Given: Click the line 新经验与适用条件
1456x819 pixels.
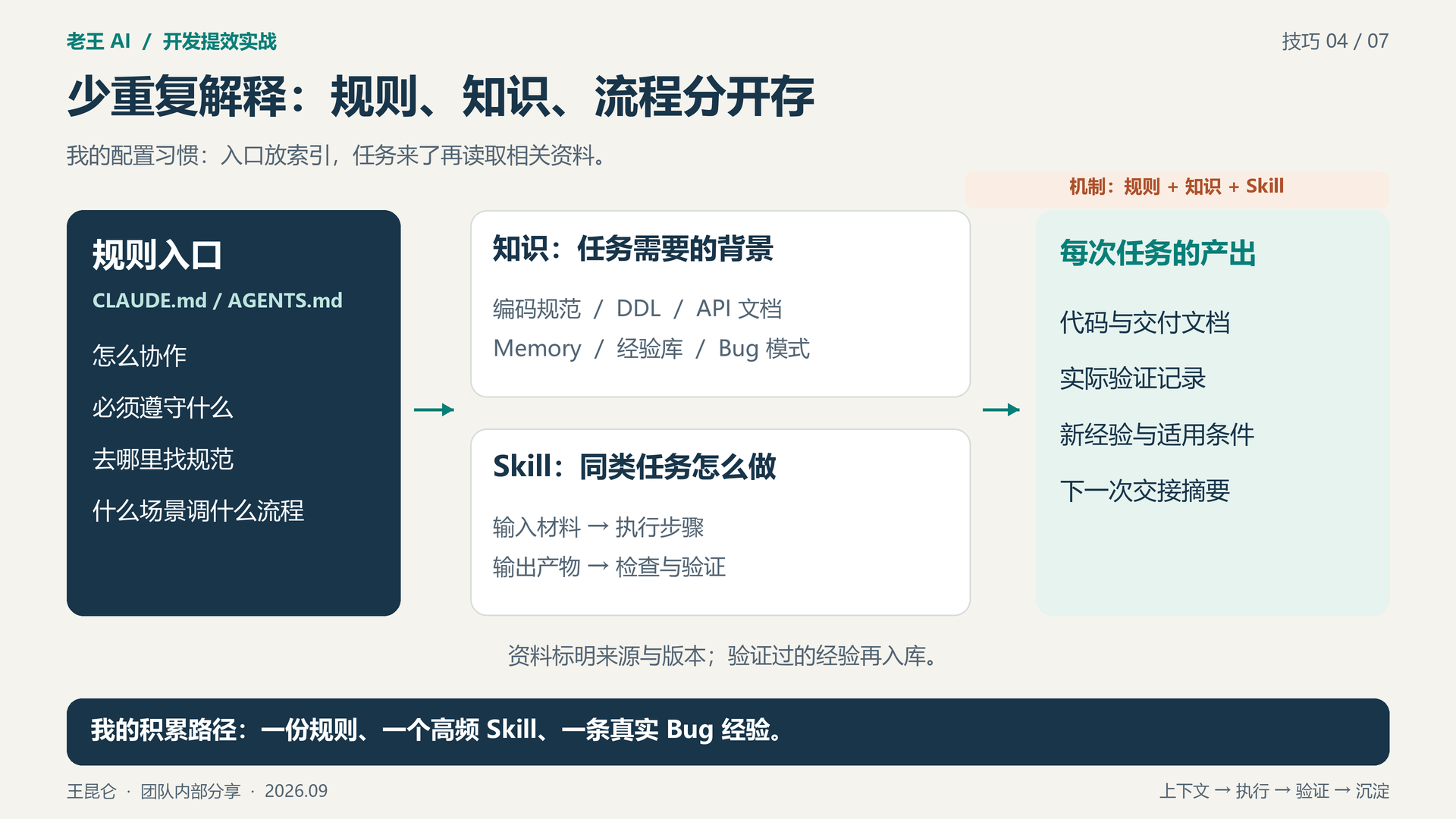Looking at the screenshot, I should coord(1157,435).
